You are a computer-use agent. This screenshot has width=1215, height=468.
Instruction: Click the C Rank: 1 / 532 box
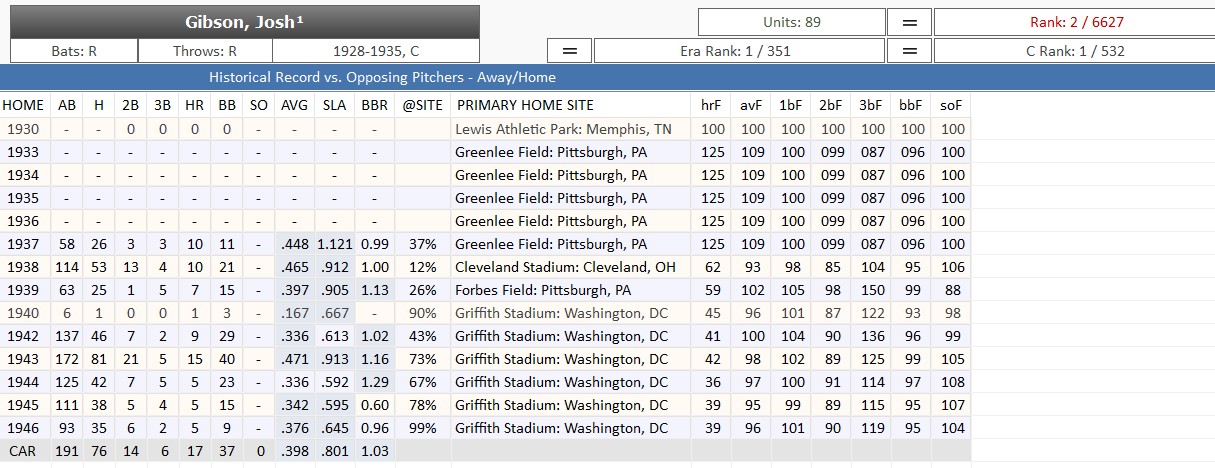click(1073, 50)
